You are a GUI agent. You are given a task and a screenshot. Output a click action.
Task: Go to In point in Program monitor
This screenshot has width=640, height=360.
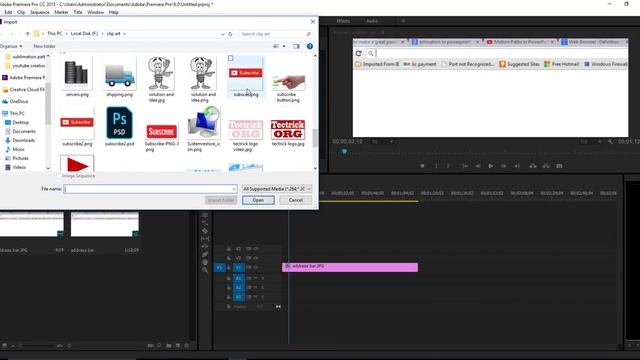click(x=464, y=166)
